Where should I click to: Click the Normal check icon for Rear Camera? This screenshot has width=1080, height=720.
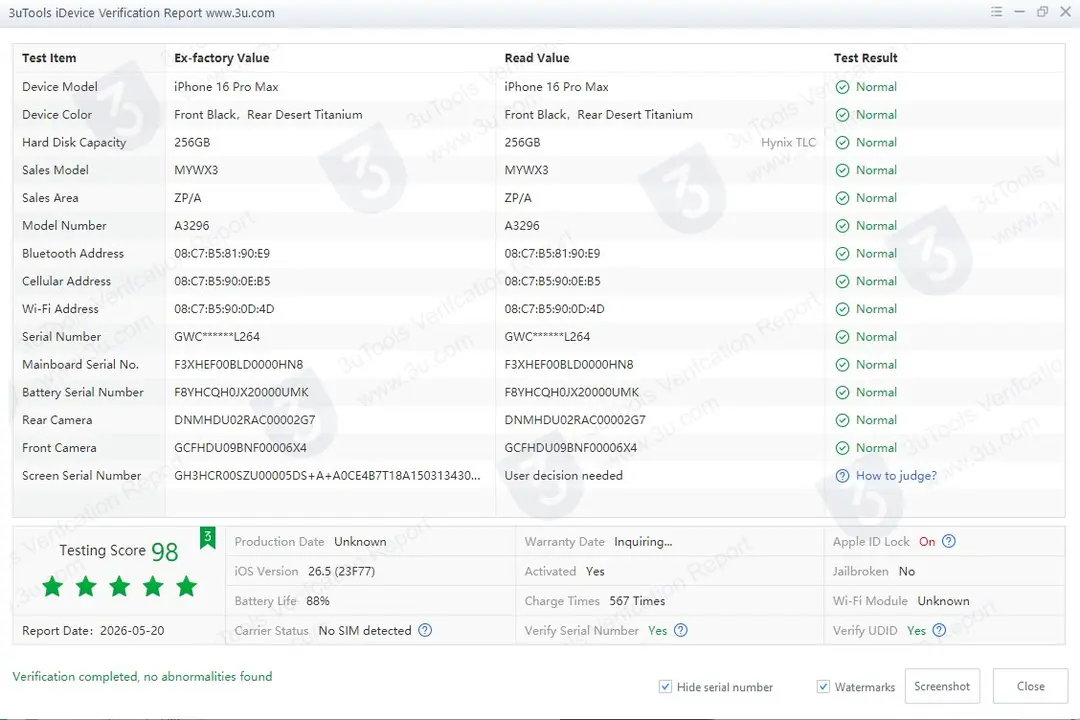(842, 420)
